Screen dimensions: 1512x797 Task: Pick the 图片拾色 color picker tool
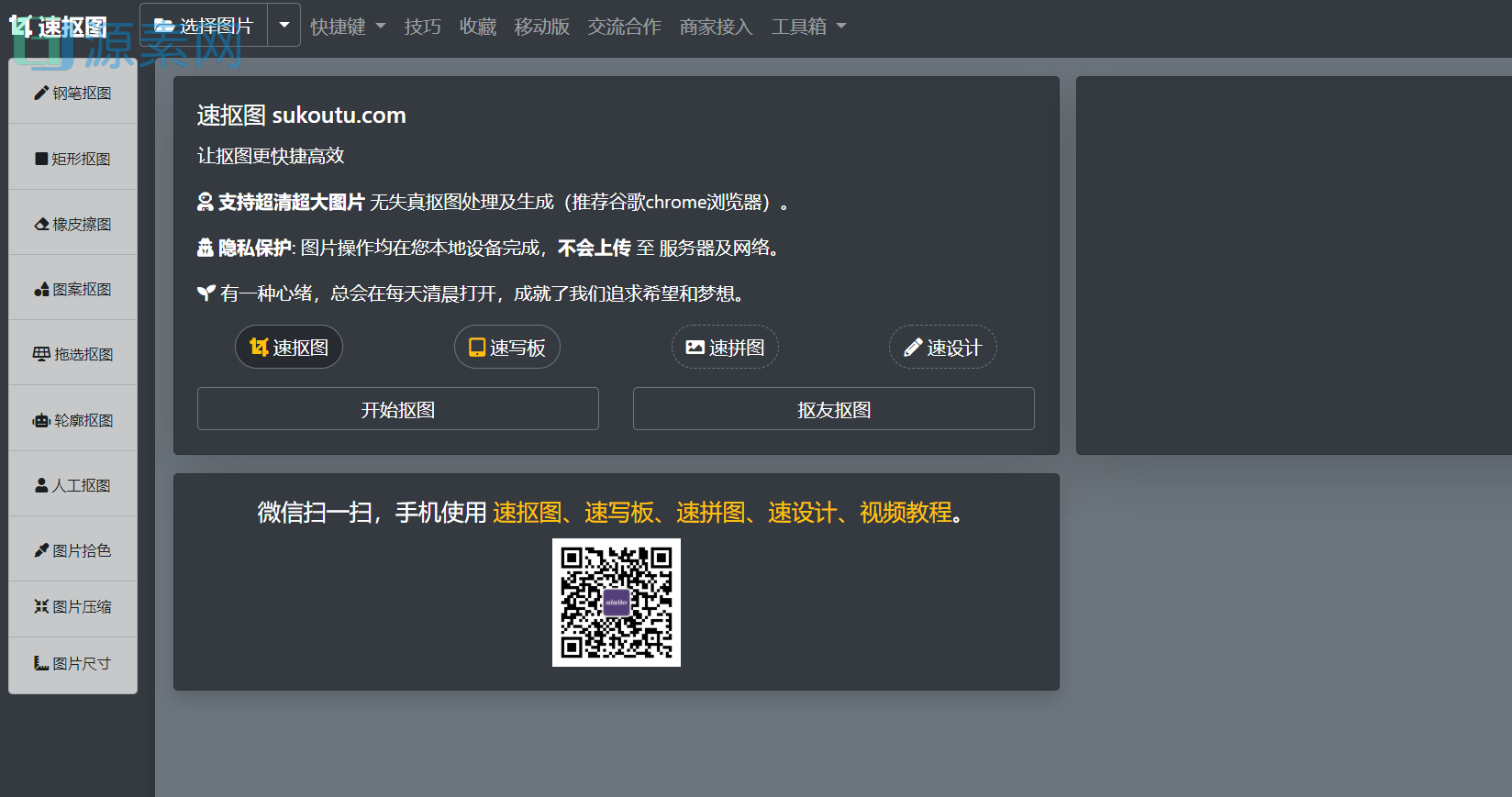tap(72, 550)
